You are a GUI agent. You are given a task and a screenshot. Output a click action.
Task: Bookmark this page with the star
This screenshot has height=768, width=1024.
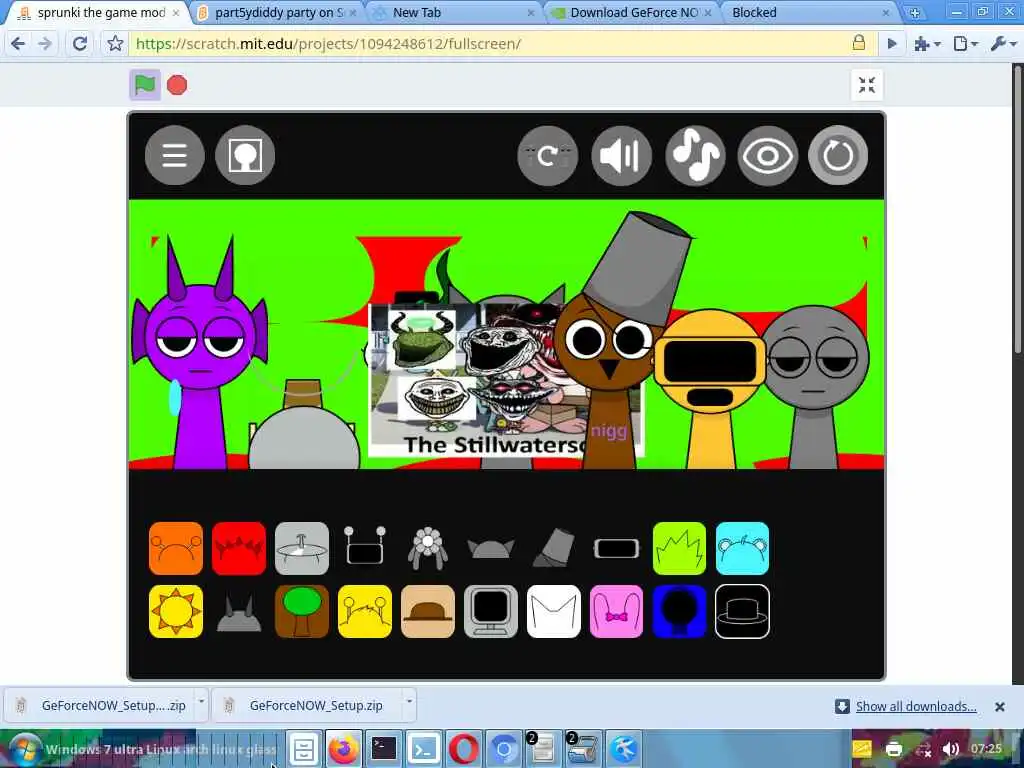(116, 44)
